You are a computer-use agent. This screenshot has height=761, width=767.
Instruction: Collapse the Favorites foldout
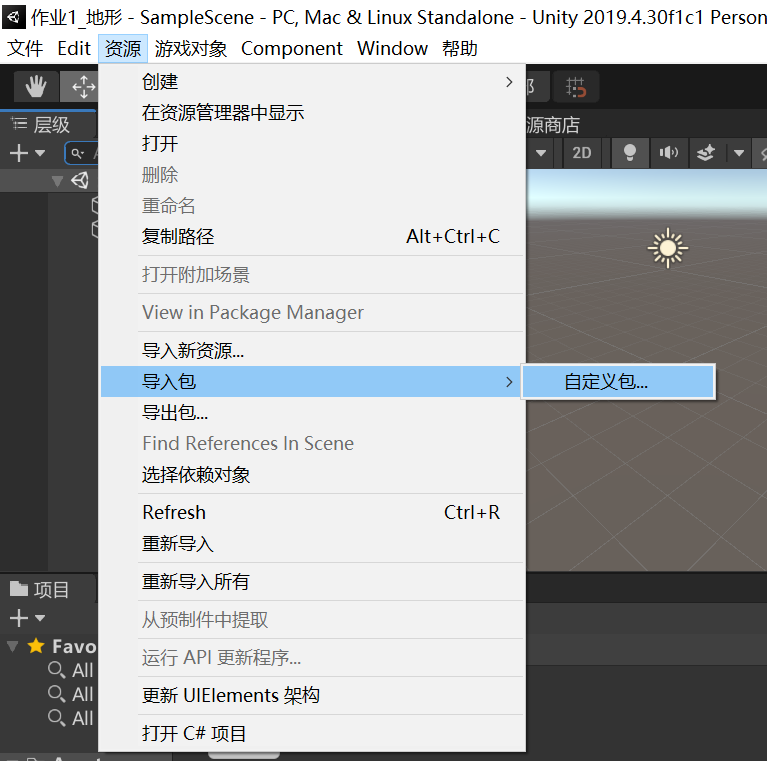(x=13, y=647)
